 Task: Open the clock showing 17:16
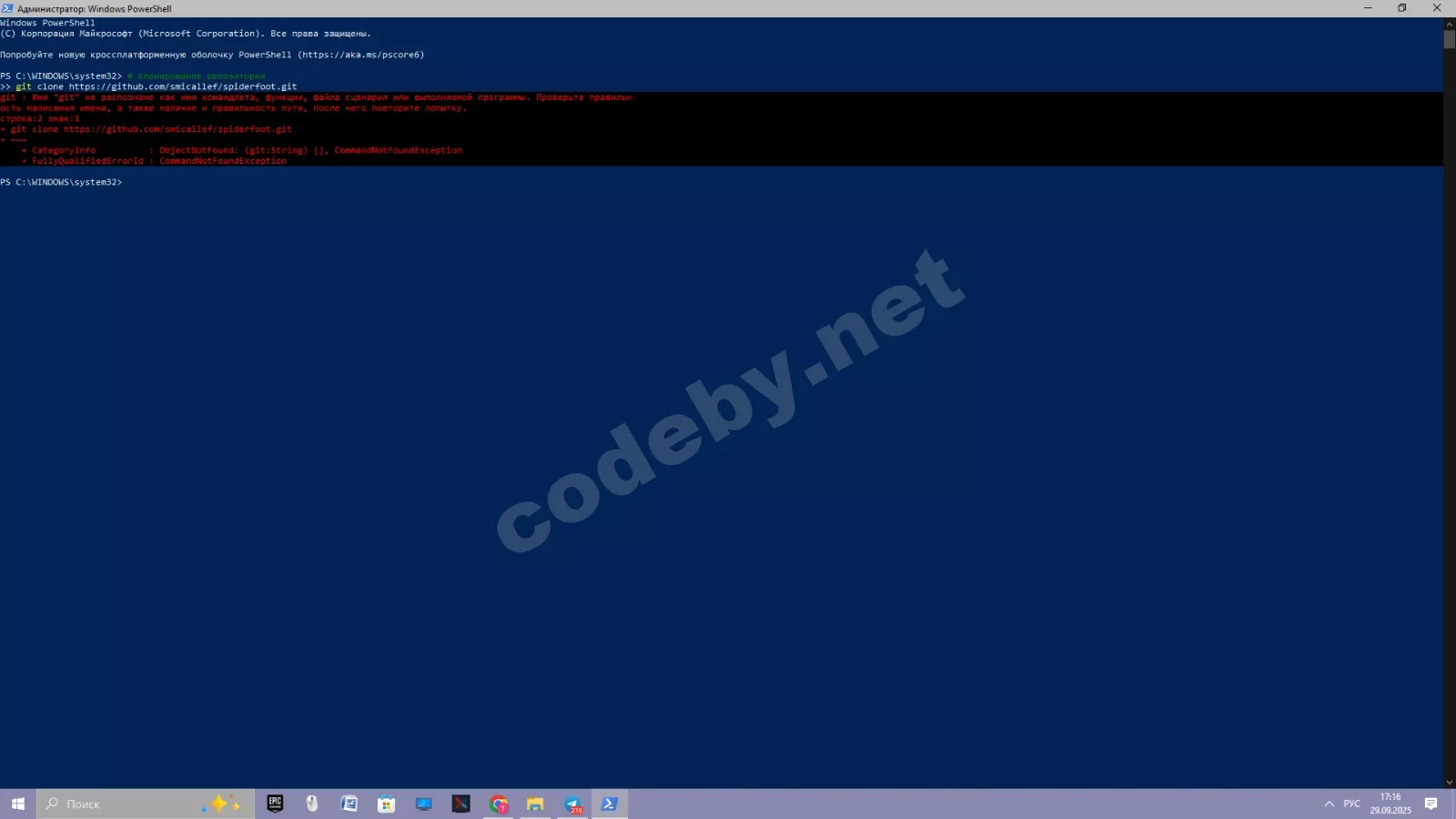pyautogui.click(x=1390, y=804)
